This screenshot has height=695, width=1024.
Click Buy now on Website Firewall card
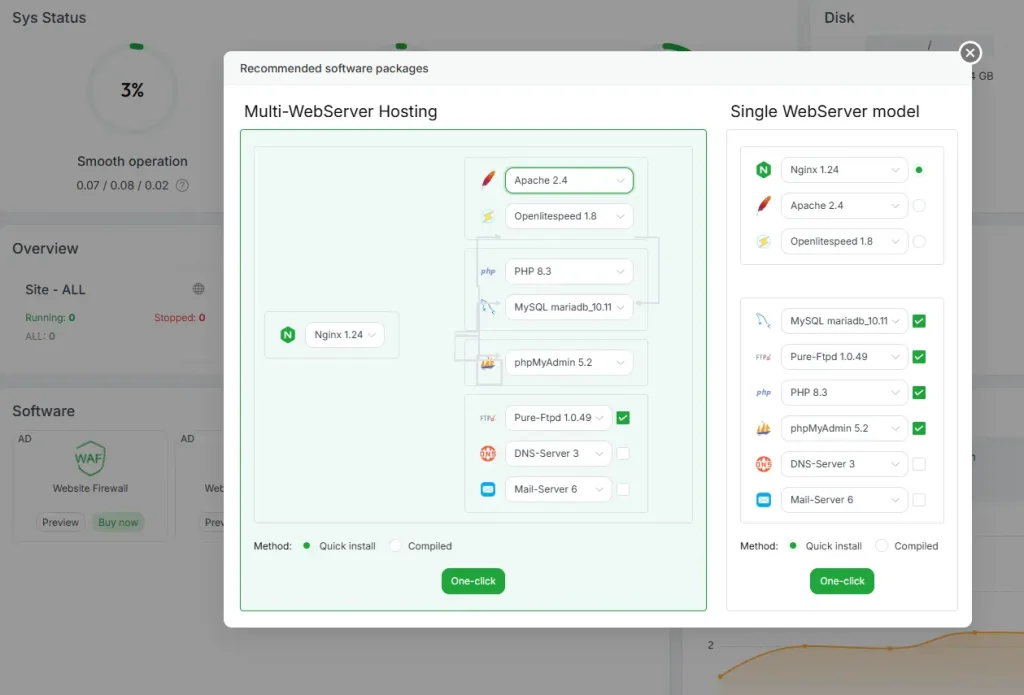pyautogui.click(x=118, y=523)
